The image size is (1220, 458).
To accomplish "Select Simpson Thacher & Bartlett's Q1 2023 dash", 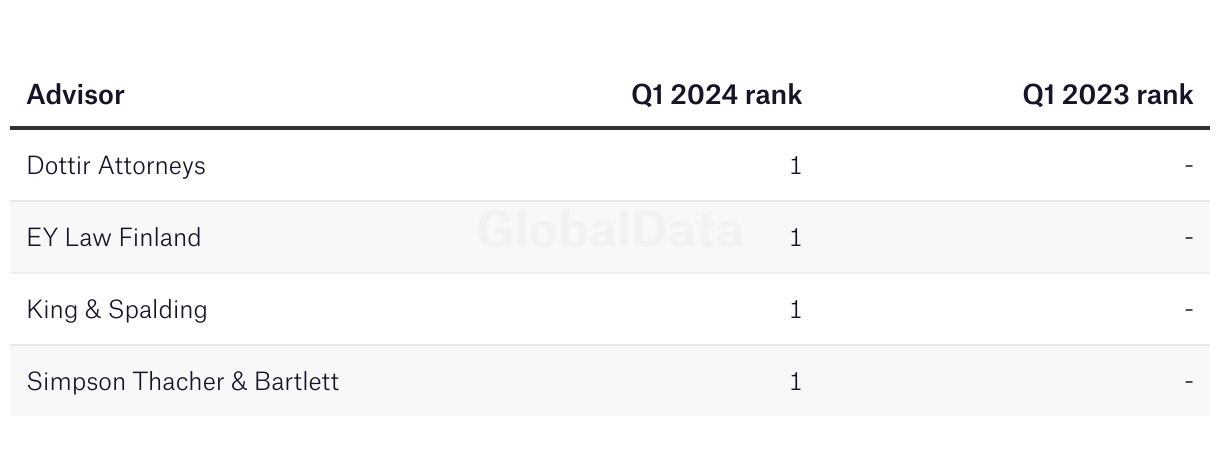I will pyautogui.click(x=1189, y=381).
